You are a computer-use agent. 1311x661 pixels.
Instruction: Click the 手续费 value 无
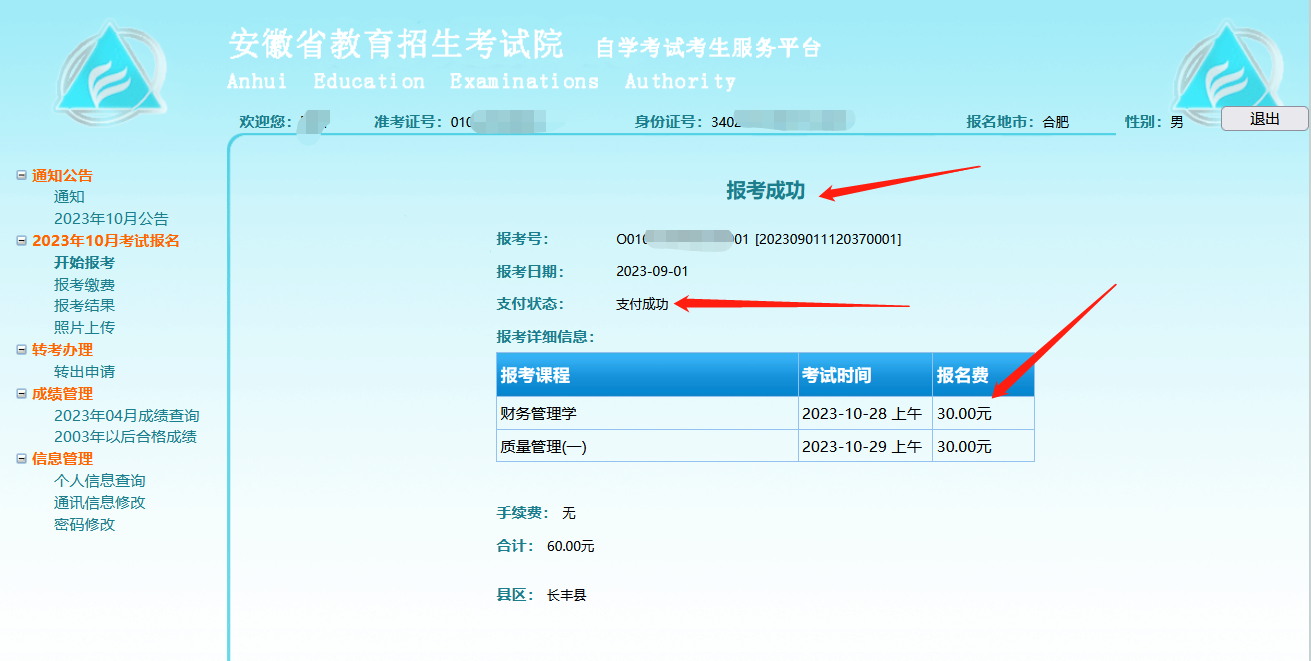coord(569,513)
